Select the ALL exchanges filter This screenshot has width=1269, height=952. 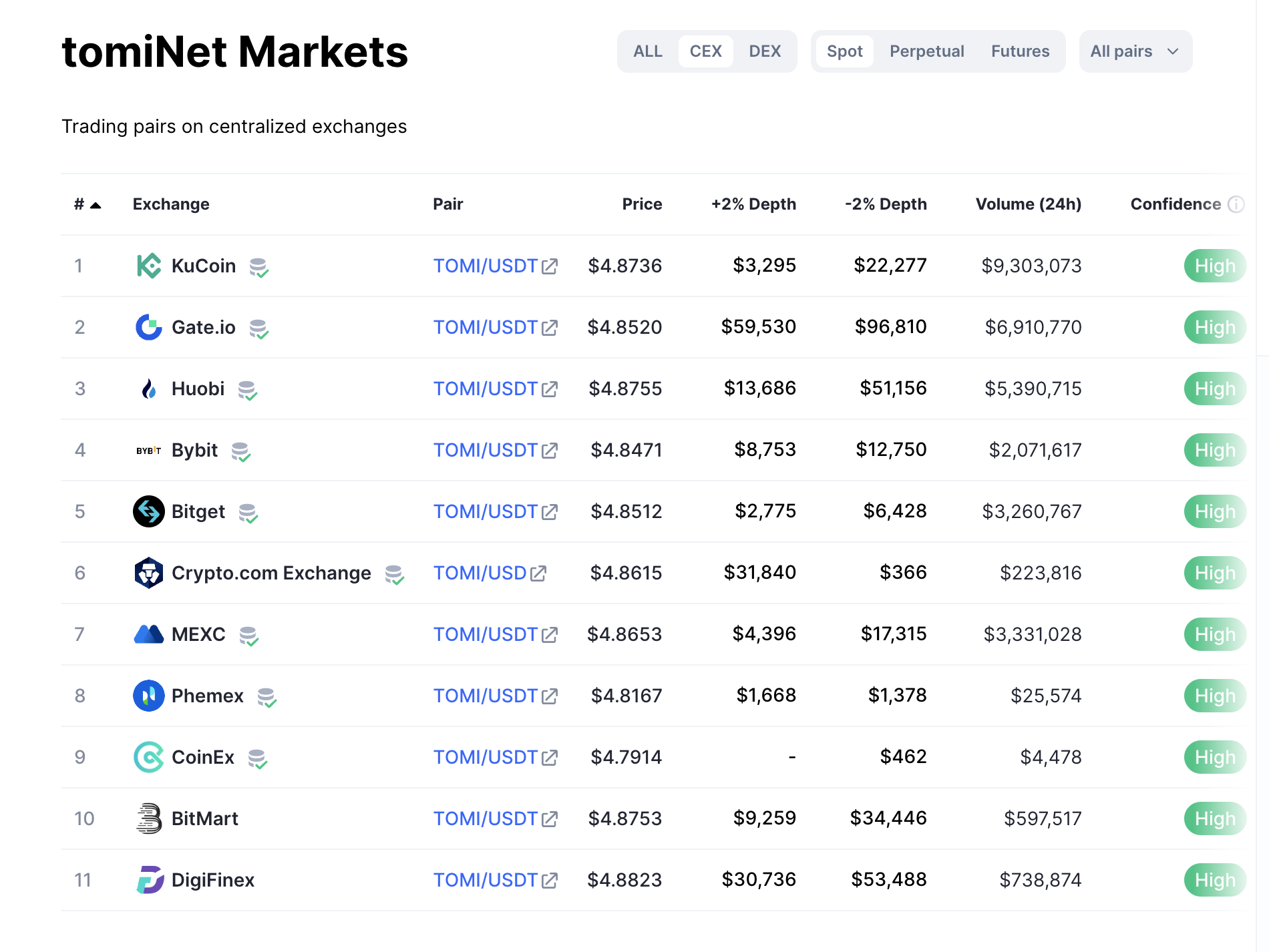pos(647,51)
